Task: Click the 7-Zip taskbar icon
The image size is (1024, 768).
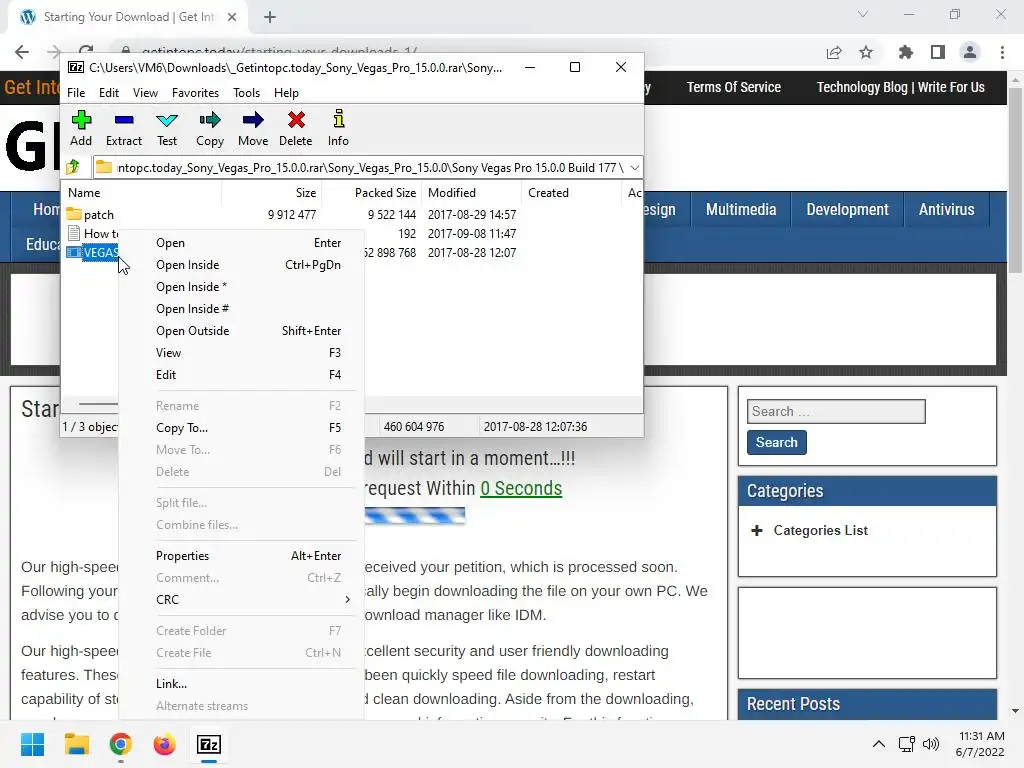Action: click(x=208, y=744)
